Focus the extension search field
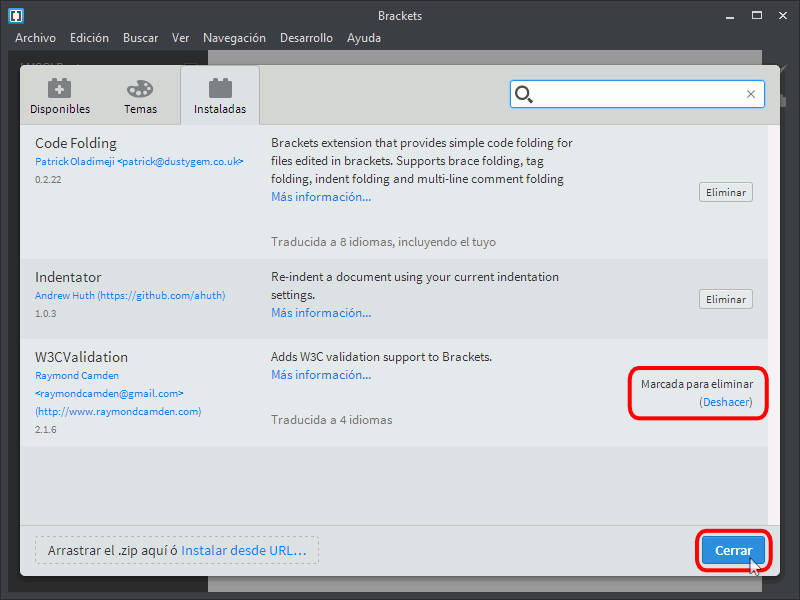800x600 pixels. [637, 94]
